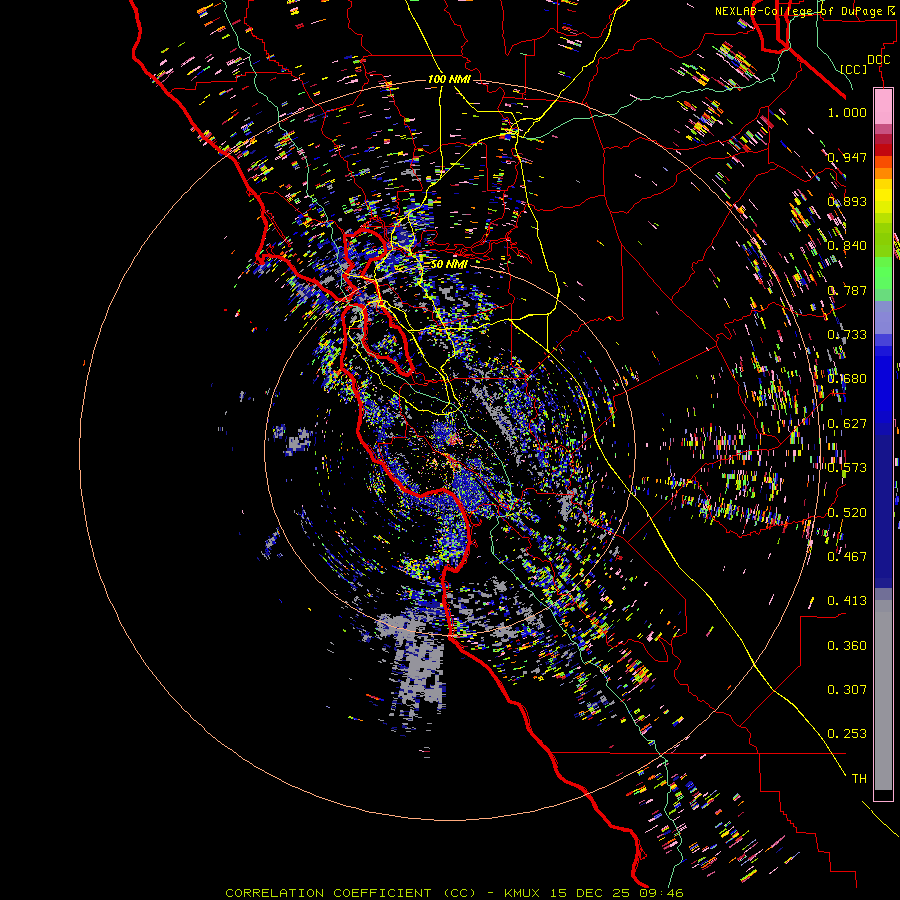
Task: Click the "50 NMI" range ring label
Action: [x=449, y=264]
